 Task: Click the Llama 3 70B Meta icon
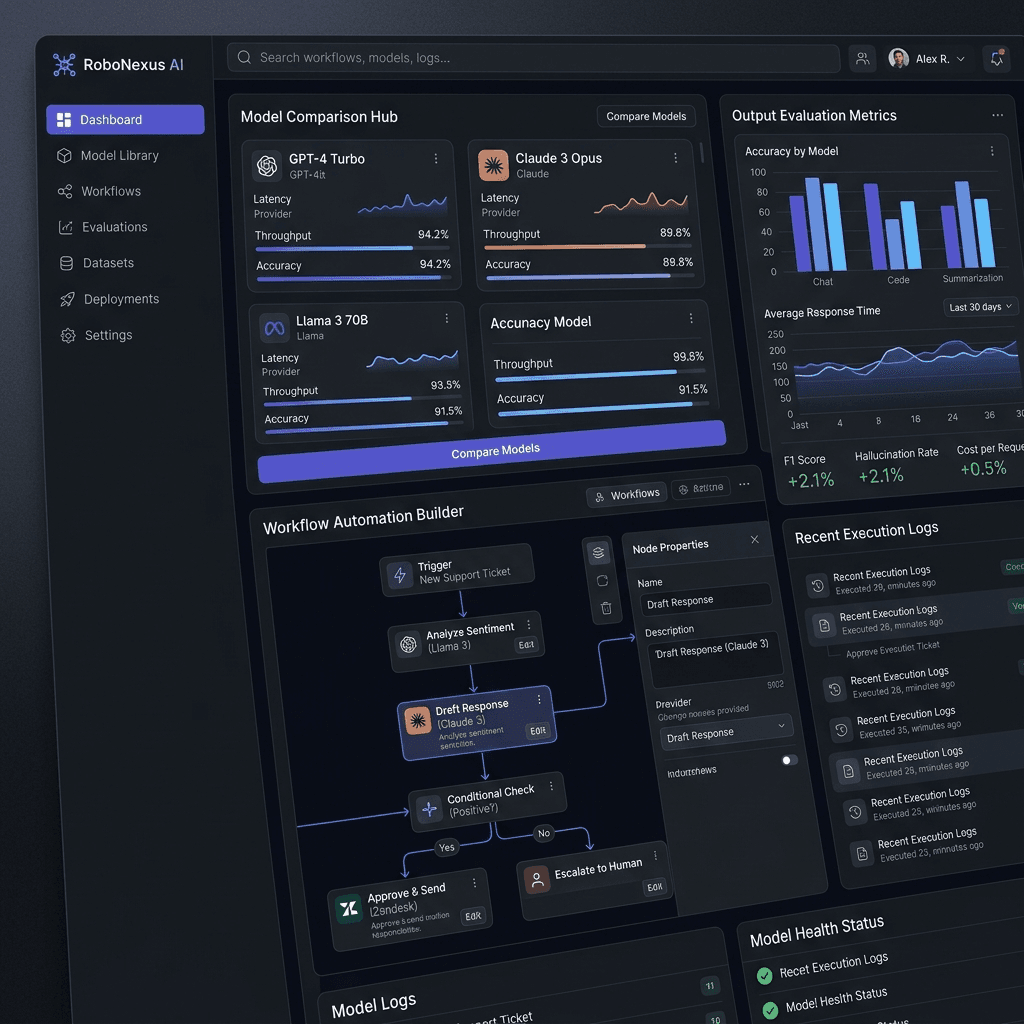pos(274,328)
